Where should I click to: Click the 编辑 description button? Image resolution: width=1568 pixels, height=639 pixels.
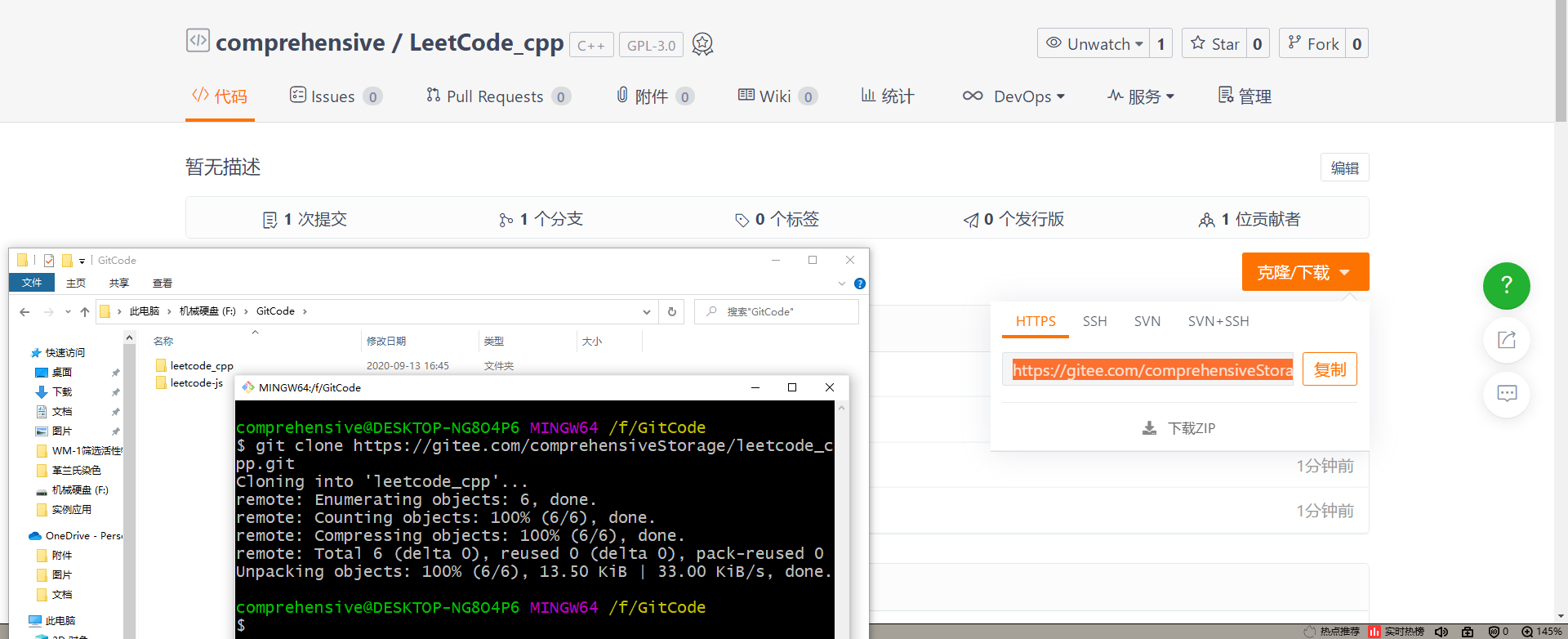pyautogui.click(x=1345, y=168)
